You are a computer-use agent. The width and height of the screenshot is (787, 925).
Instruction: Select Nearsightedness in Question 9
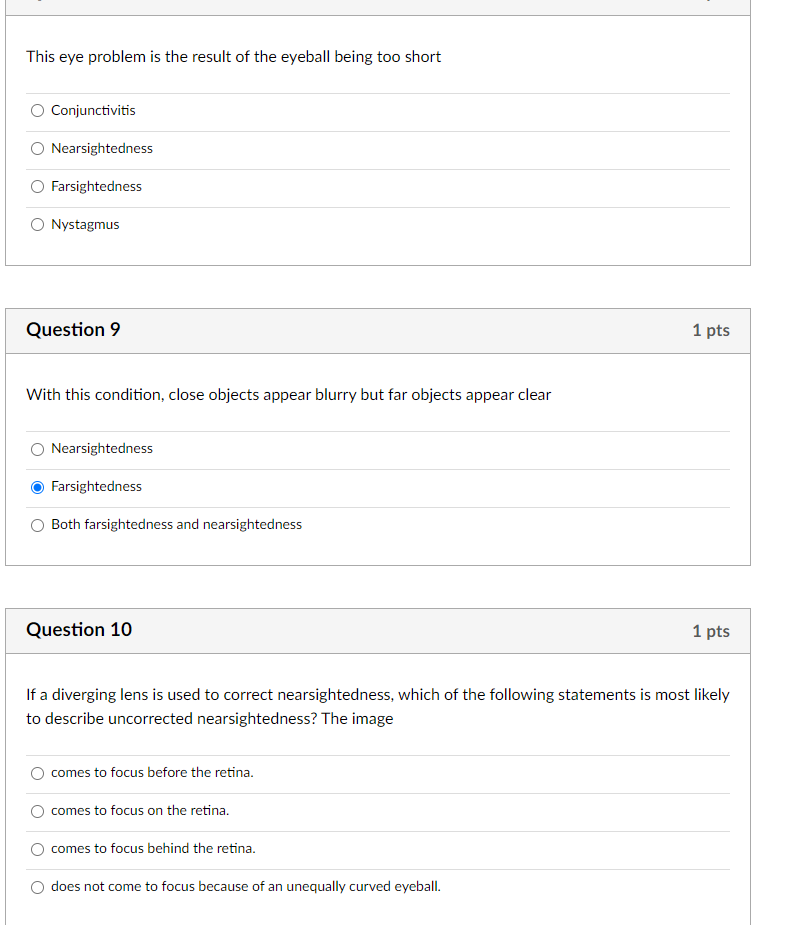(x=37, y=450)
